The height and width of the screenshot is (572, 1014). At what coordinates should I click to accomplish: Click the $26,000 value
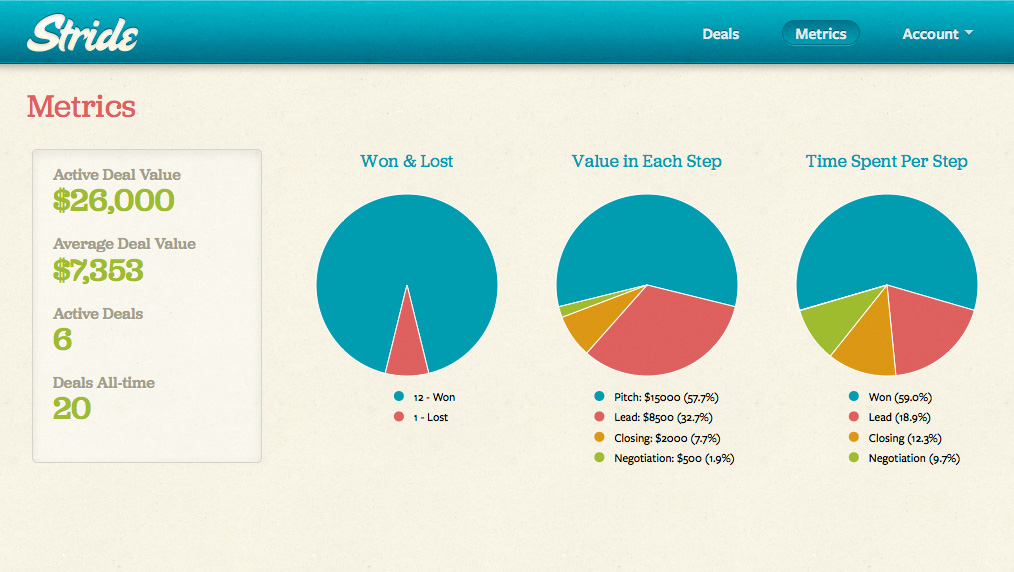[x=113, y=200]
